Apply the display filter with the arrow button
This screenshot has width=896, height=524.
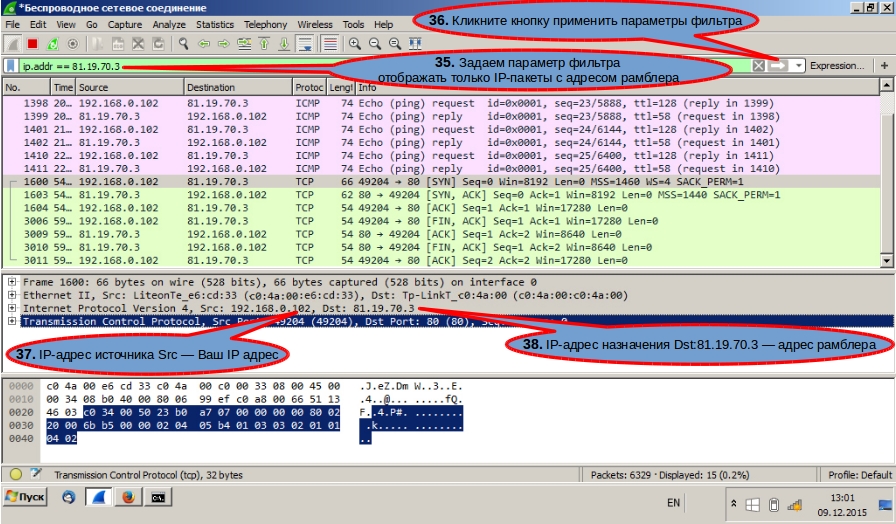tap(778, 66)
